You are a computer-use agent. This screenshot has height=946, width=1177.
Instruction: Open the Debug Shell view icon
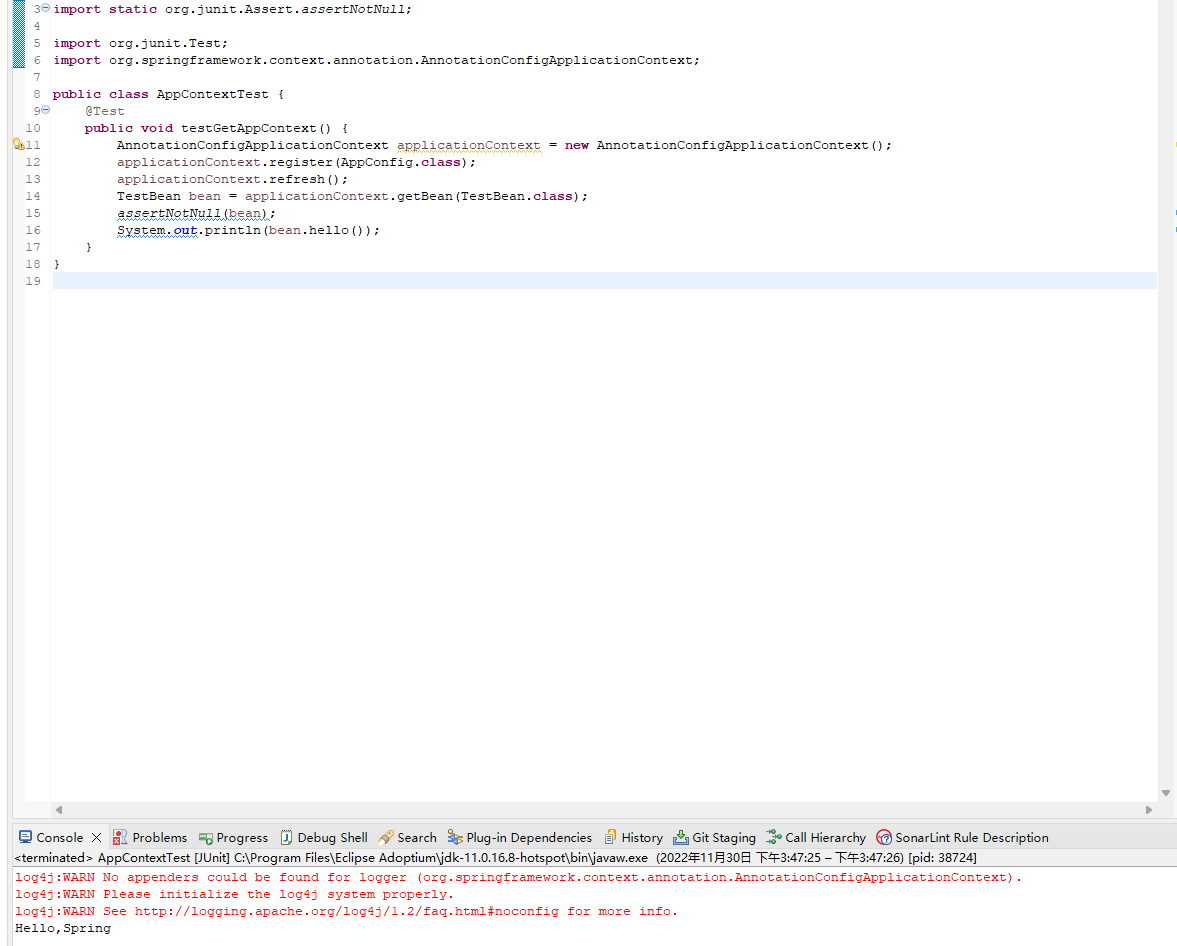click(287, 837)
